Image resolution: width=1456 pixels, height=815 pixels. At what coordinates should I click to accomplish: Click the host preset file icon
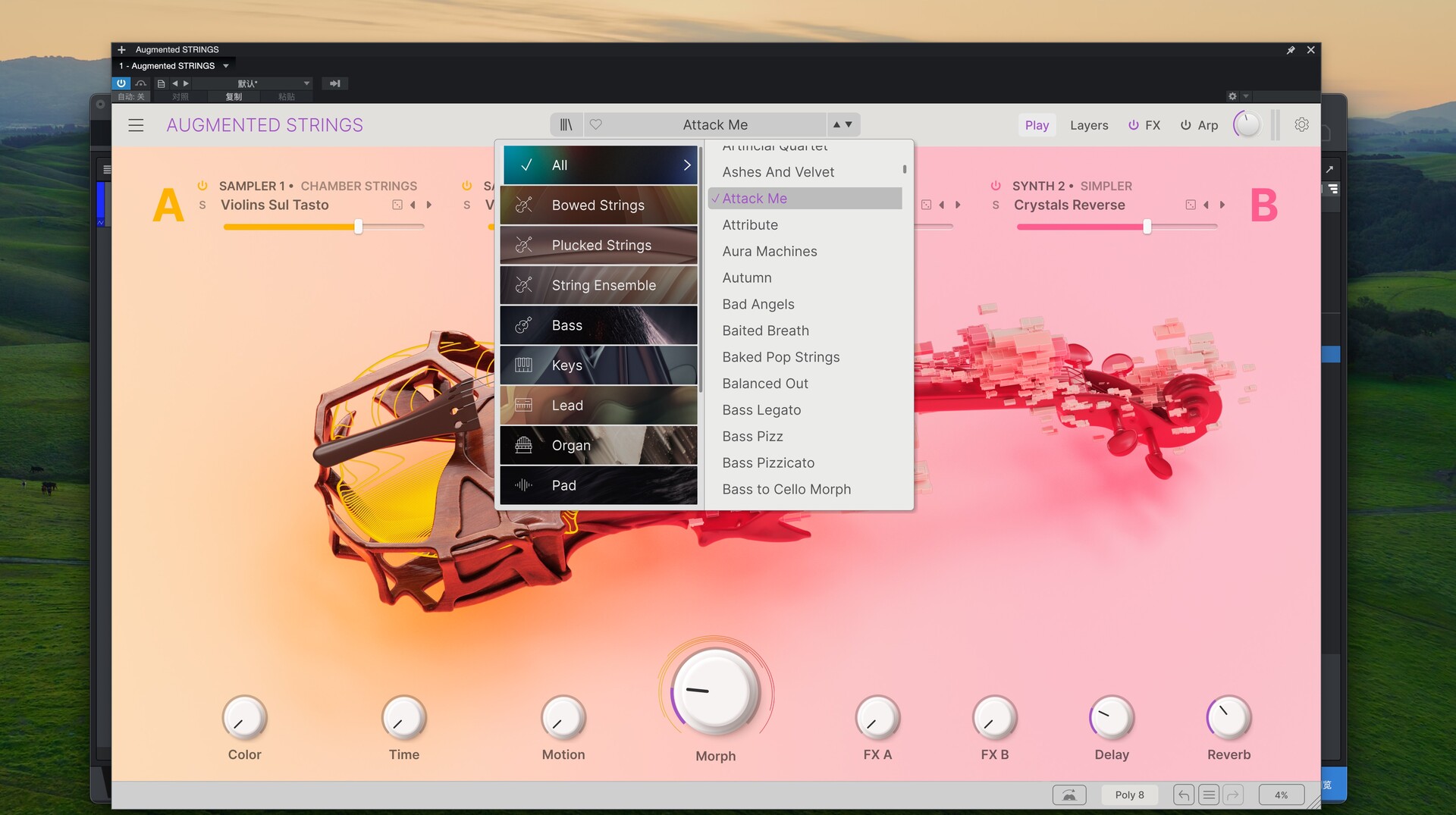tap(161, 83)
